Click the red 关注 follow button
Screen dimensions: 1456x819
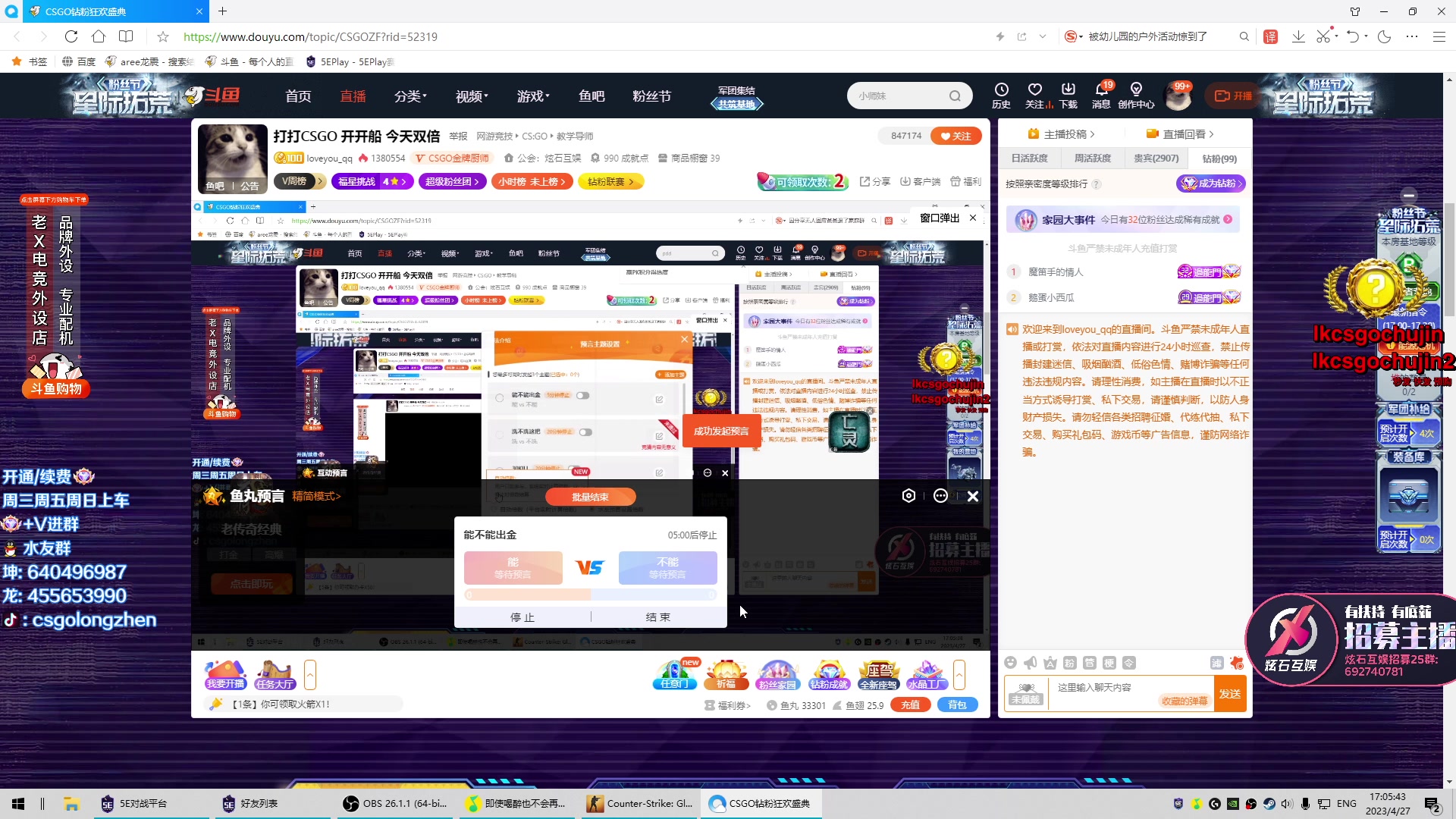pos(956,136)
